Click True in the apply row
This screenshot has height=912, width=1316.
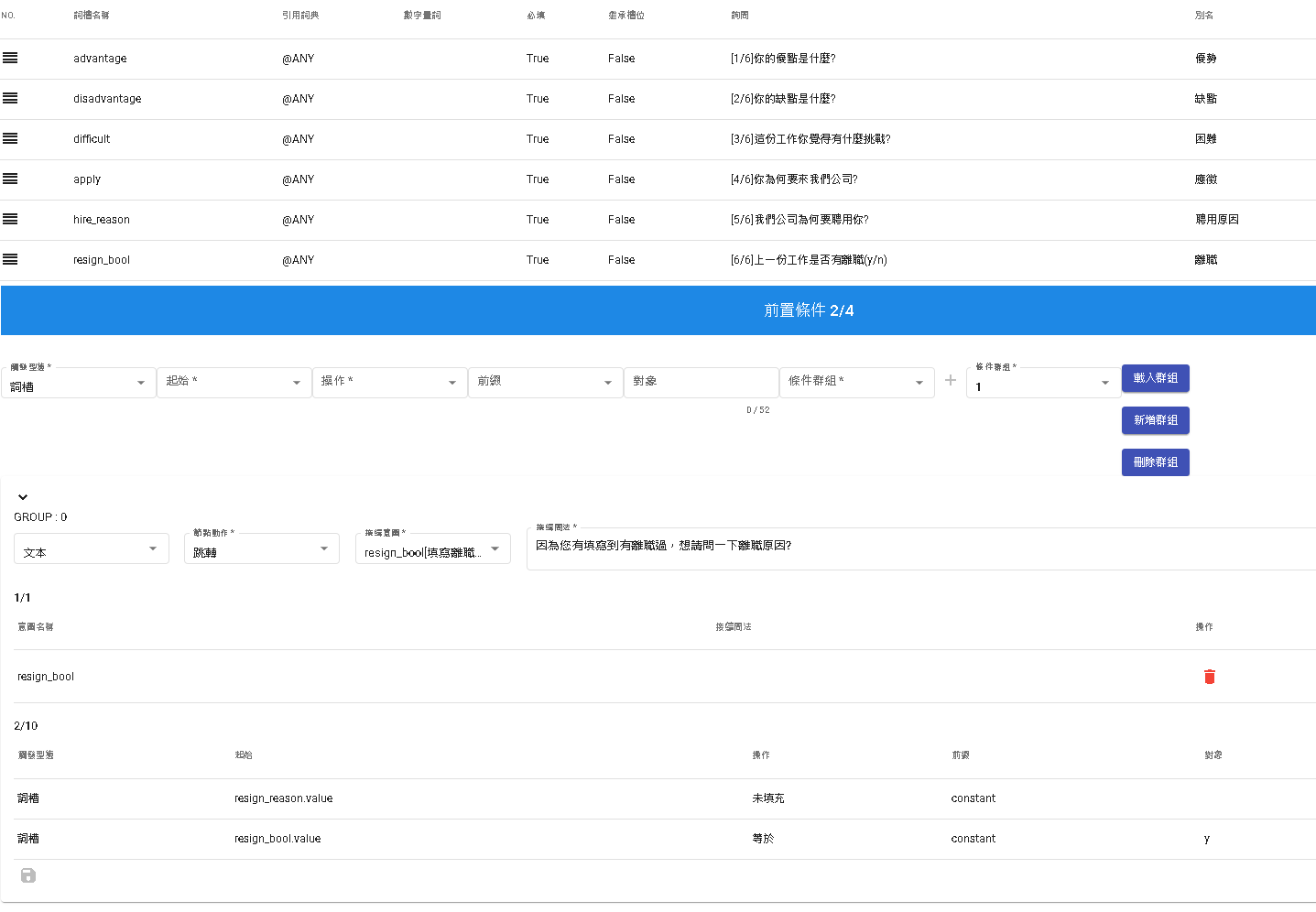tap(538, 179)
